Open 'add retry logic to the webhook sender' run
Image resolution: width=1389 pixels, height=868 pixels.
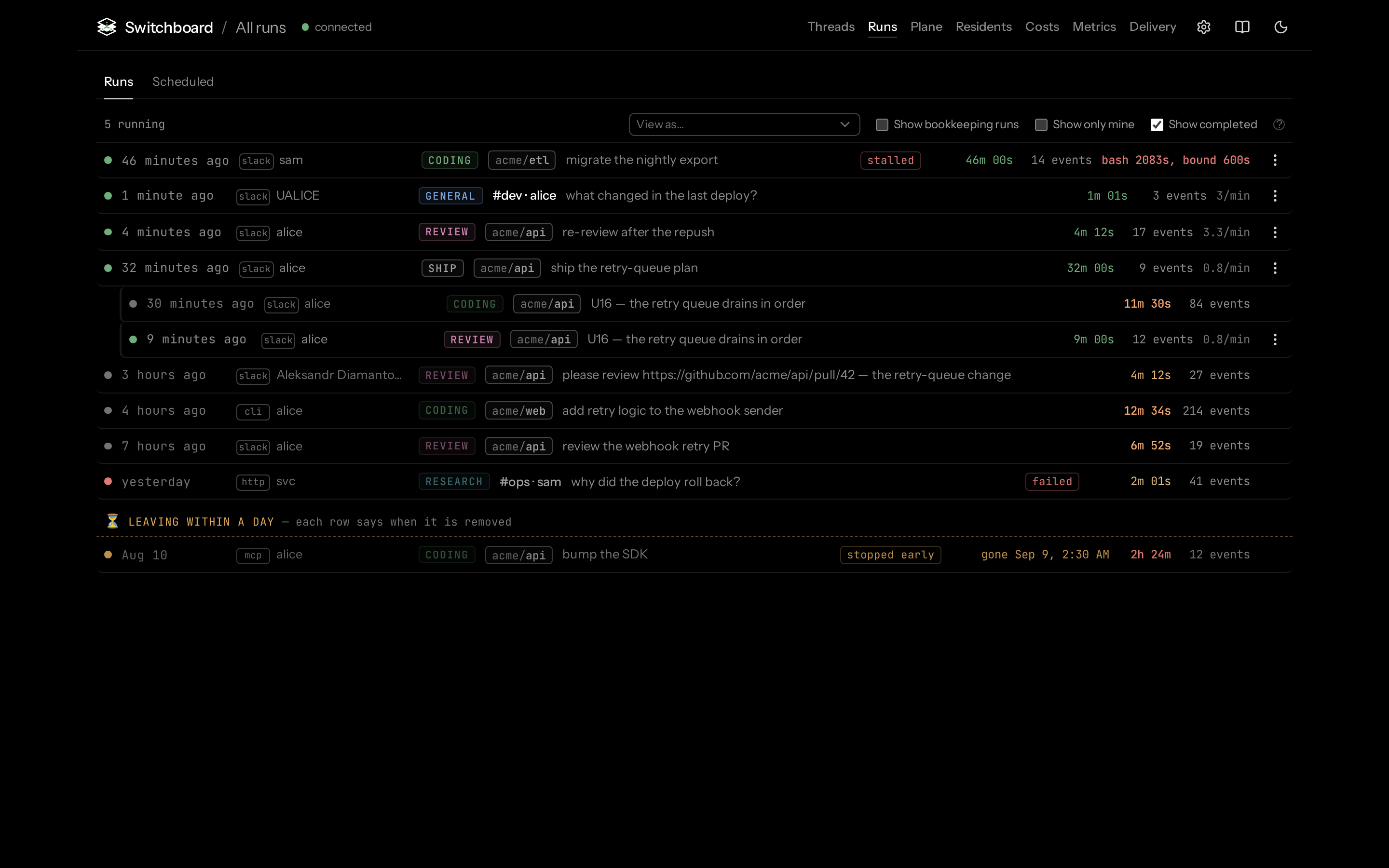pos(694,410)
